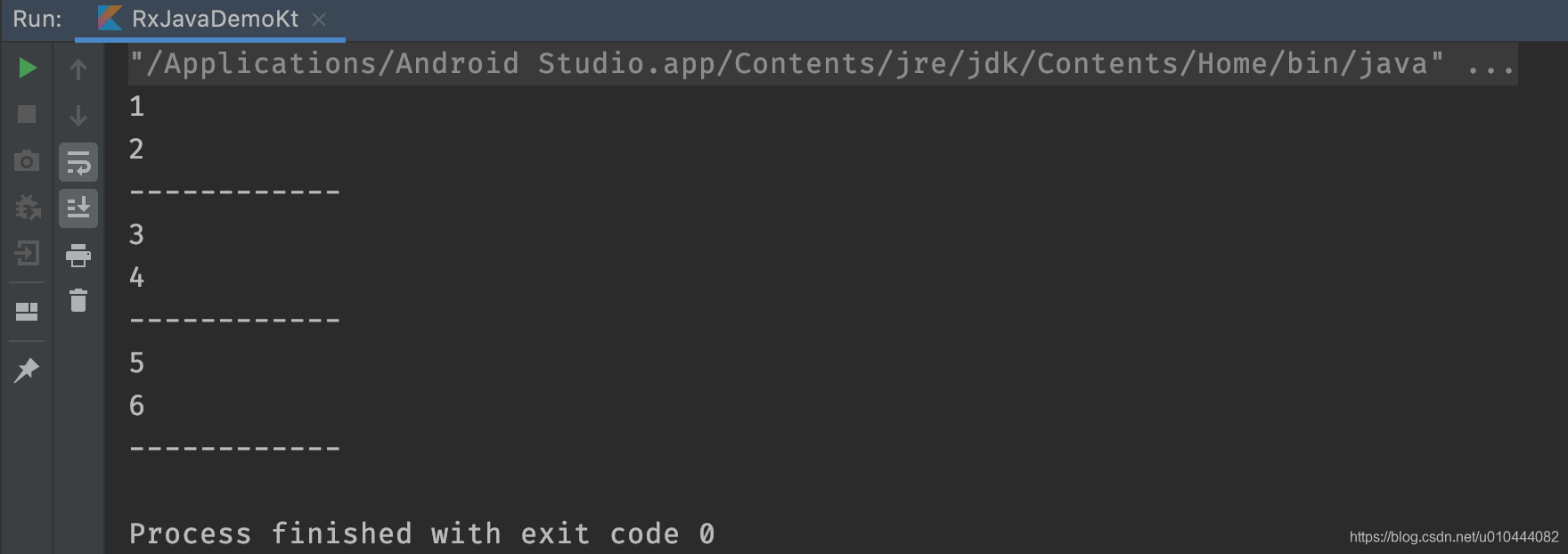Screen dimensions: 1568x554
Task: Print the console output
Action: click(x=78, y=257)
